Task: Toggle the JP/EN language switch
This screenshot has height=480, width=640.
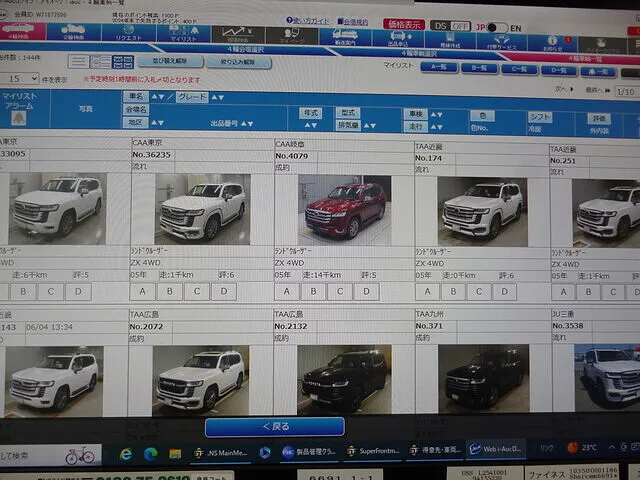Action: (498, 28)
